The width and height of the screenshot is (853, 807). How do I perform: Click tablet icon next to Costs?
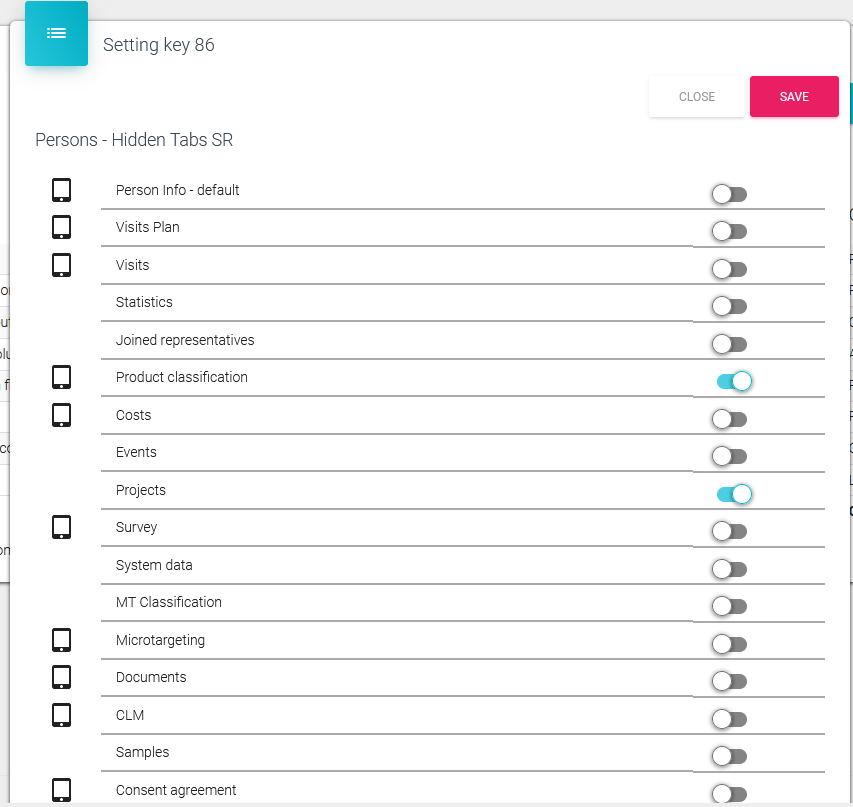tap(61, 415)
